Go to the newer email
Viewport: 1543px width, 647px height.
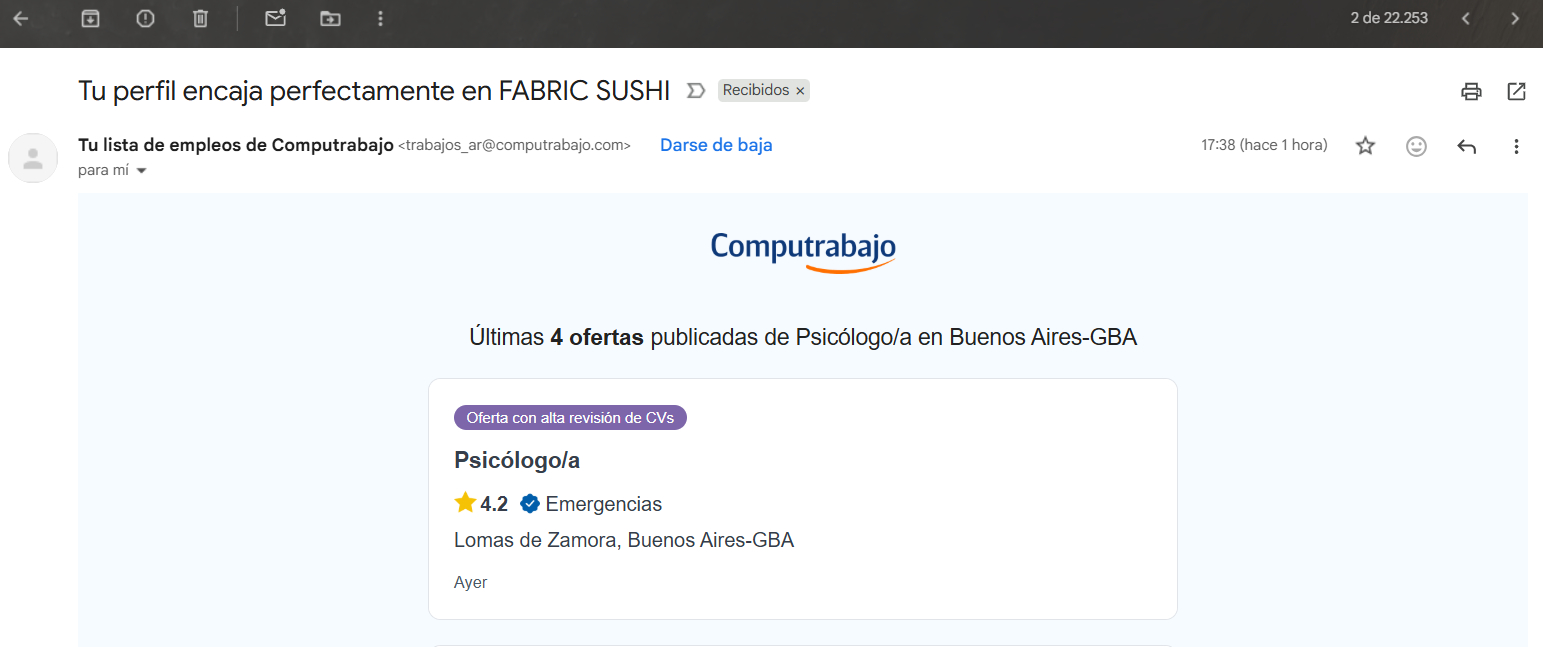pyautogui.click(x=1465, y=18)
